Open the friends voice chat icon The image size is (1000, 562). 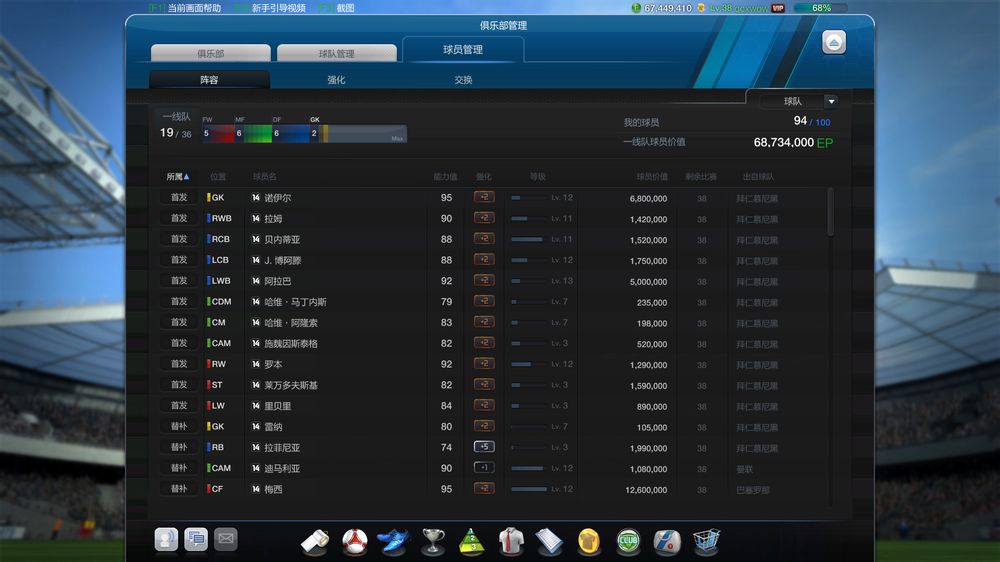(166, 539)
